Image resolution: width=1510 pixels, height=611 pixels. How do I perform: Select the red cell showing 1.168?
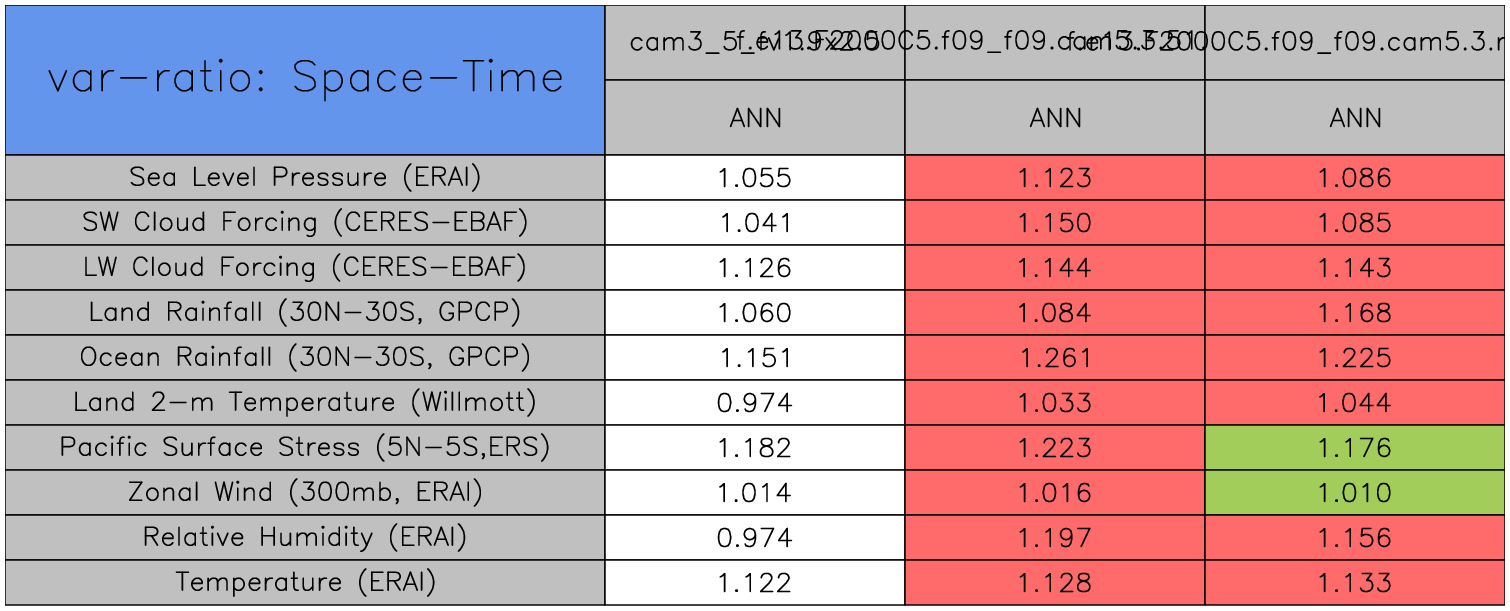pyautogui.click(x=1355, y=313)
